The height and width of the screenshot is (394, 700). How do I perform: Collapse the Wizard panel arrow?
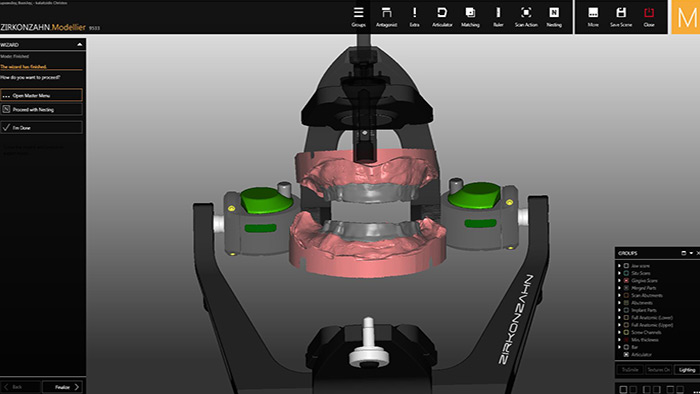(79, 45)
